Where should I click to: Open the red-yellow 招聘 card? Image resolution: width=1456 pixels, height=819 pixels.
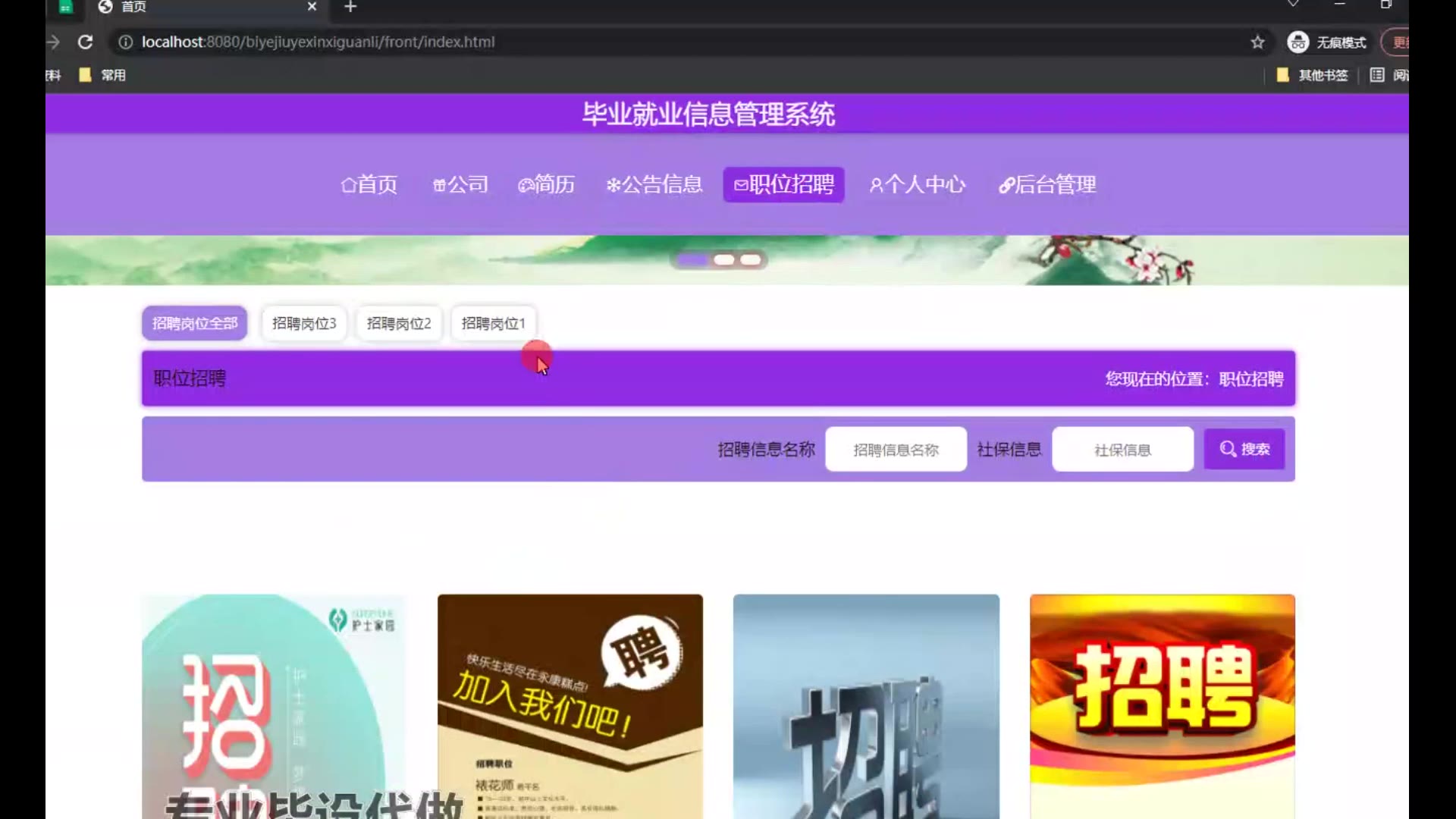pyautogui.click(x=1162, y=706)
